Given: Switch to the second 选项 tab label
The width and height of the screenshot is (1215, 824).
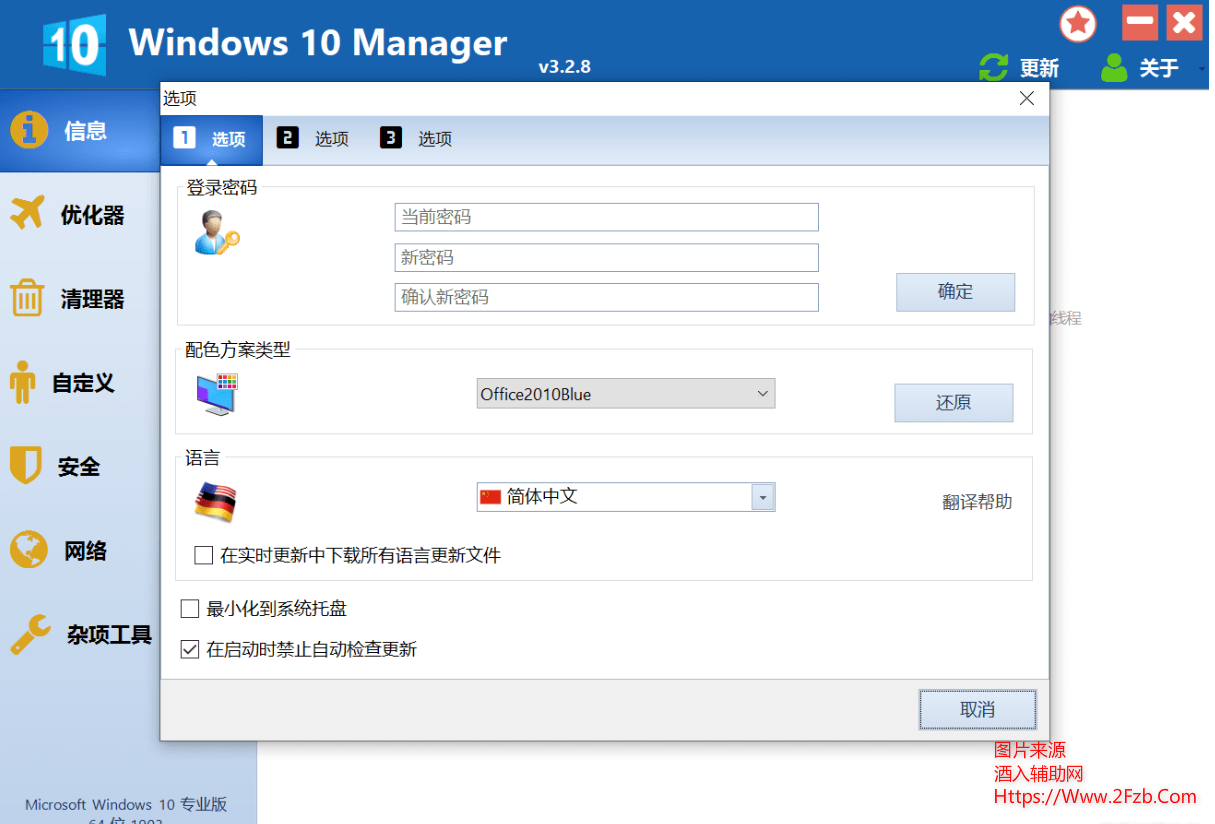Looking at the screenshot, I should pyautogui.click(x=332, y=139).
